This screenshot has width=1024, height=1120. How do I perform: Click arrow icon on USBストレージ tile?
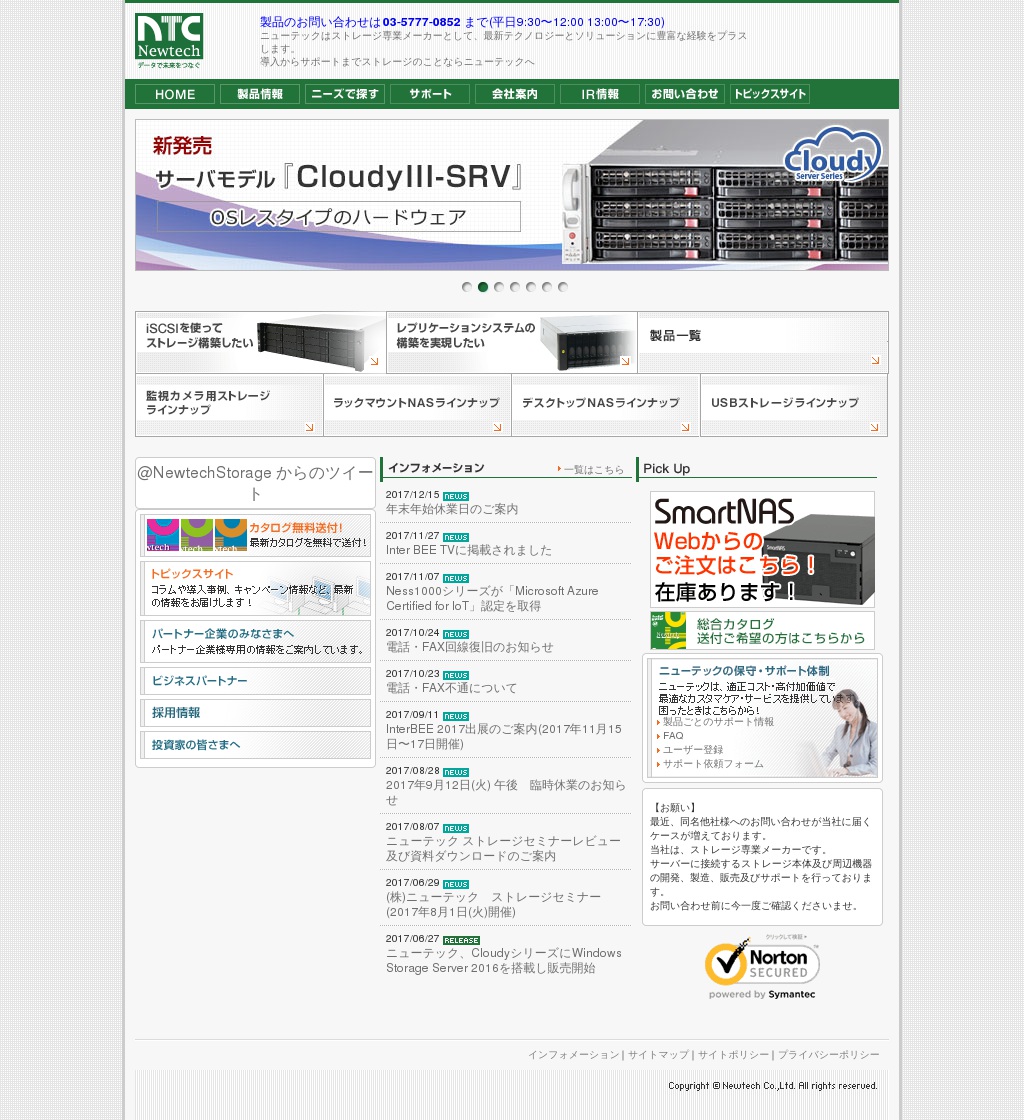click(875, 427)
